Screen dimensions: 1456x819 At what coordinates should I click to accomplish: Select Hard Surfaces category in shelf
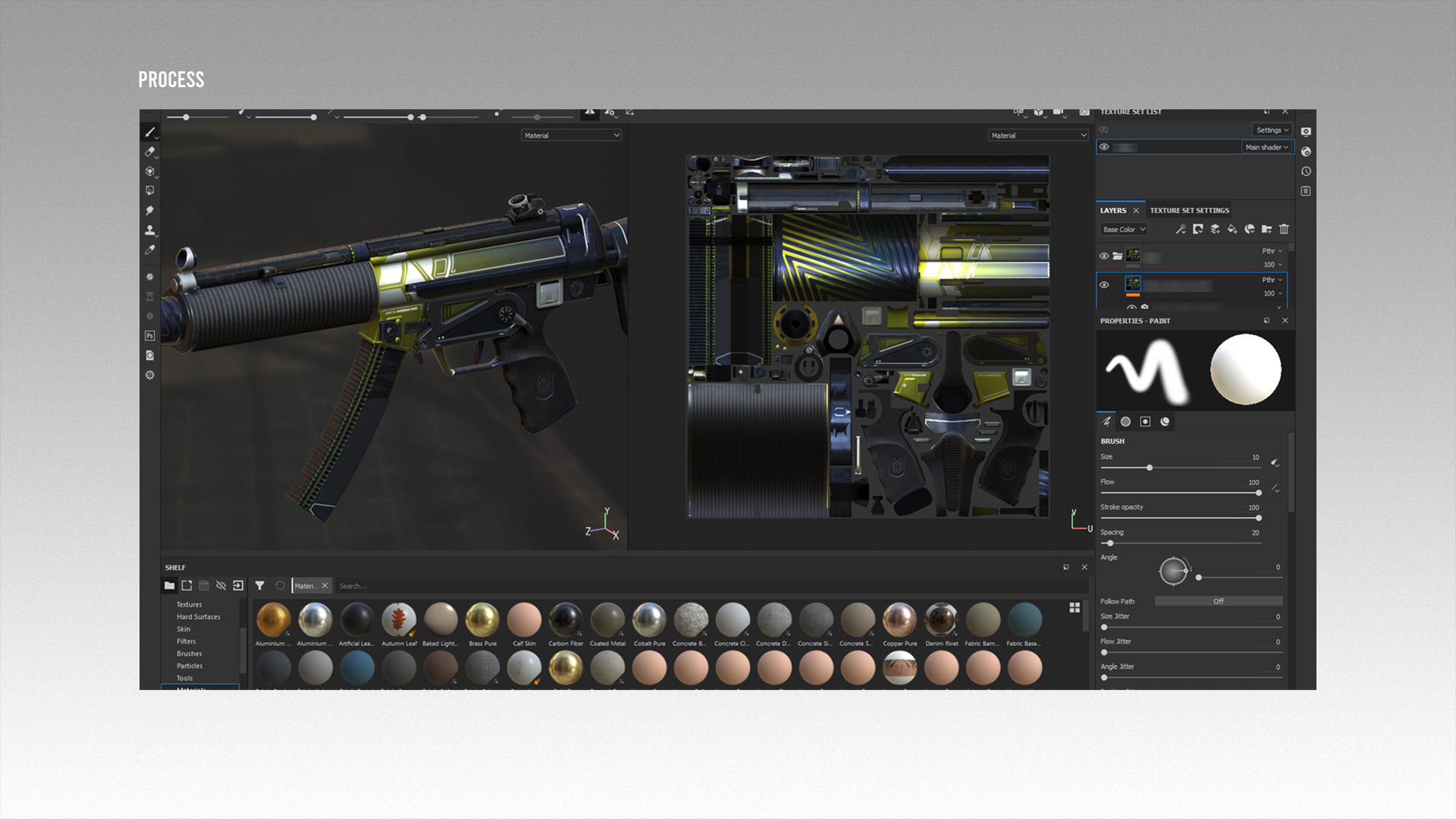click(199, 617)
